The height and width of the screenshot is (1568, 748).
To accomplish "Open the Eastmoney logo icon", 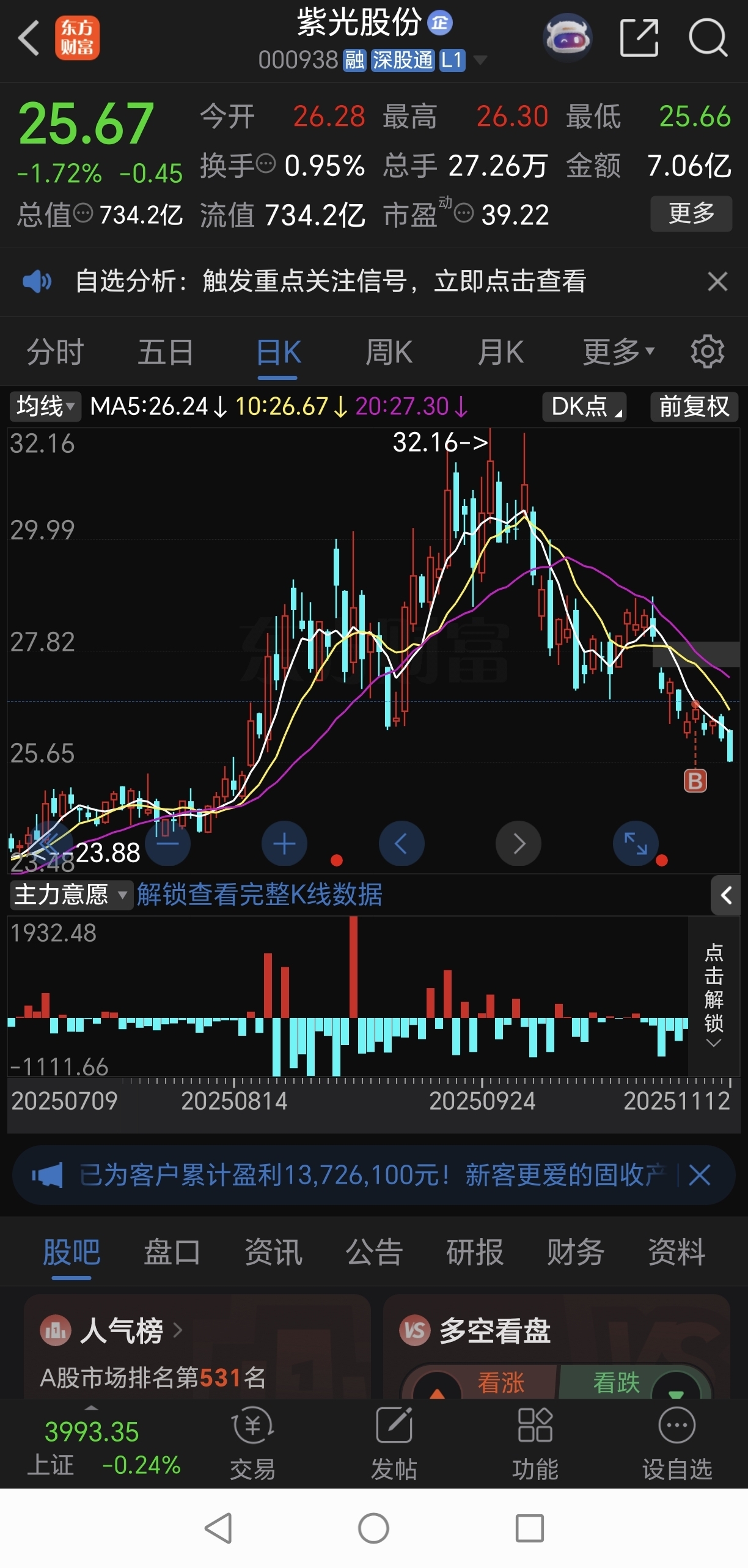I will coord(77,38).
